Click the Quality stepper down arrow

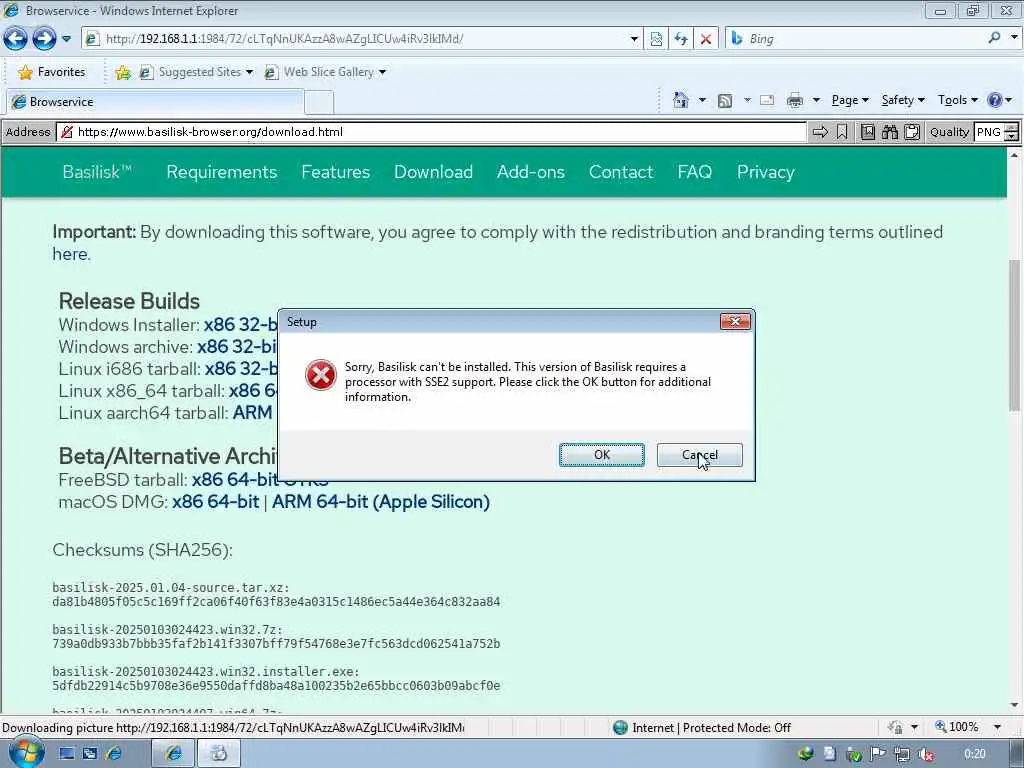(1012, 136)
